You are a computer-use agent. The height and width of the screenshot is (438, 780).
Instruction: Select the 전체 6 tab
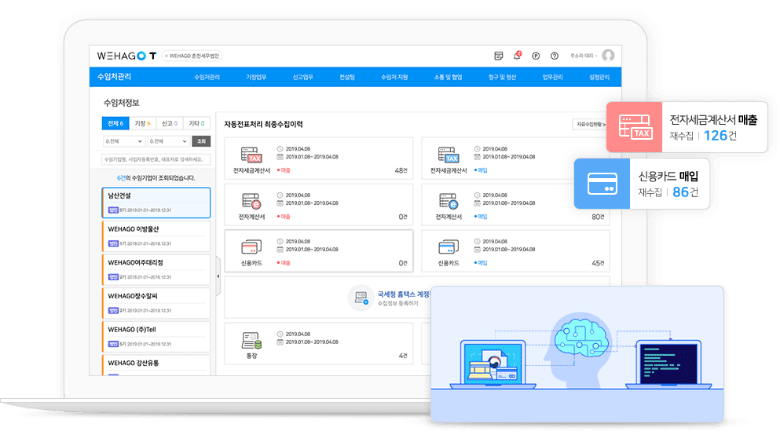(x=115, y=123)
